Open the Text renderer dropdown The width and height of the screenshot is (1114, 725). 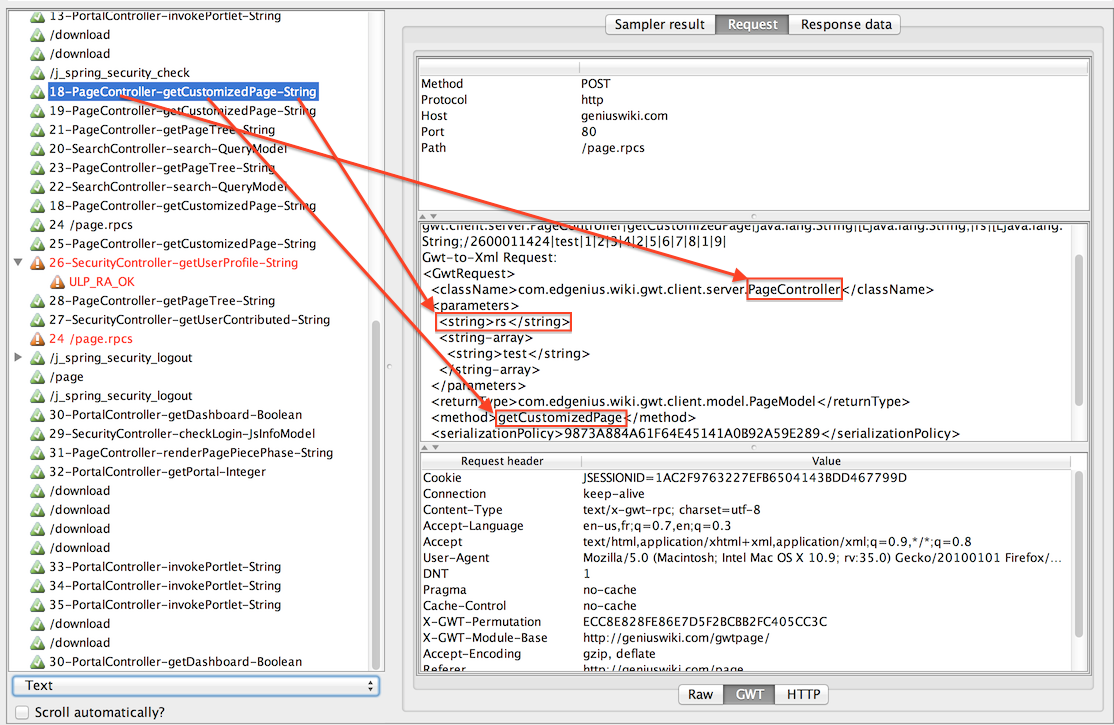coord(195,685)
